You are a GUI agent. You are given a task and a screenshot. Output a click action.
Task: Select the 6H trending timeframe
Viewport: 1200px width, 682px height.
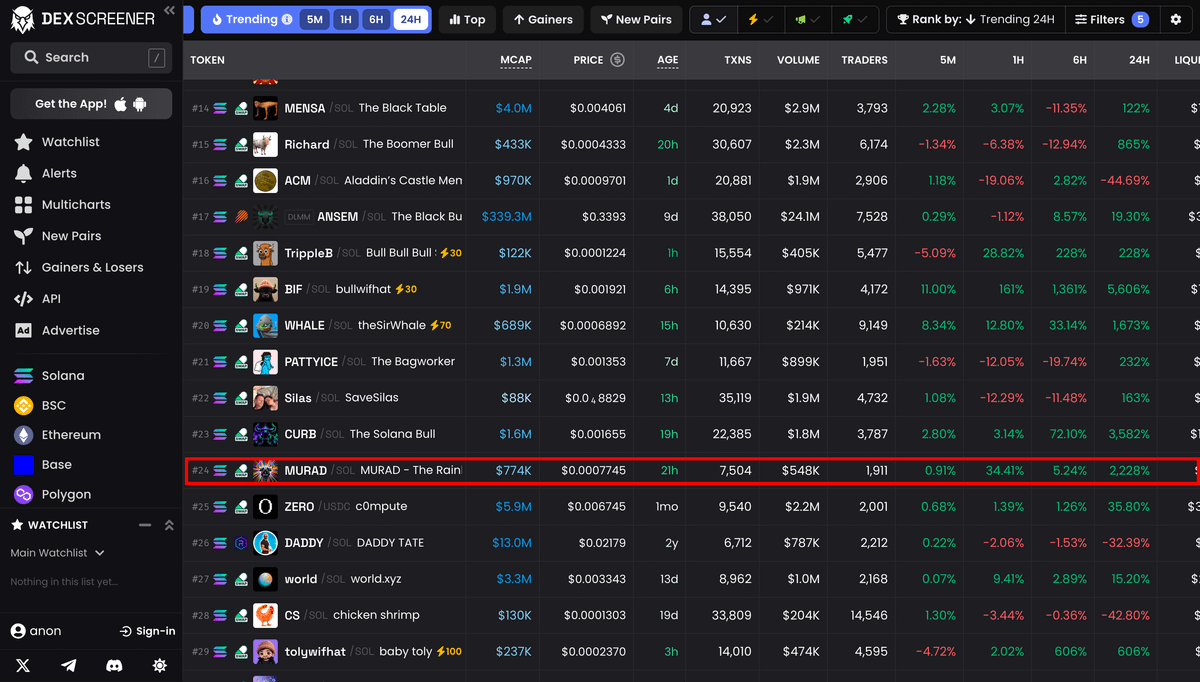376,19
